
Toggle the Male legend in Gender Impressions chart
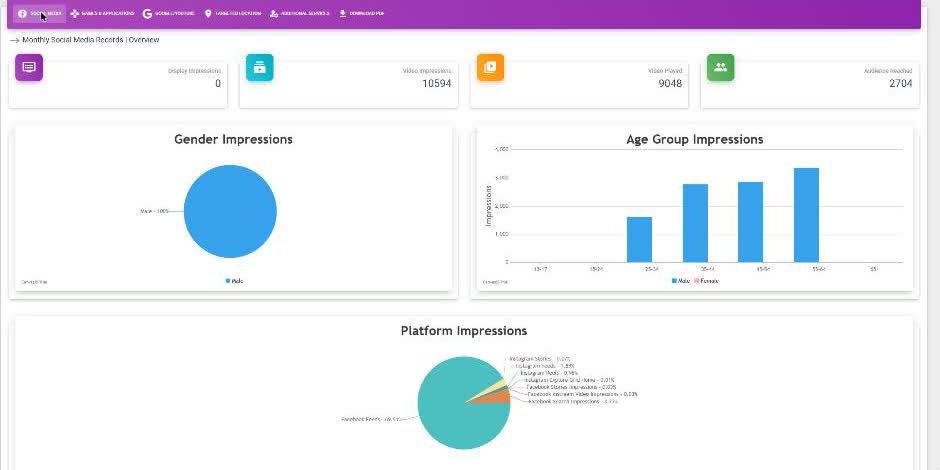(234, 281)
